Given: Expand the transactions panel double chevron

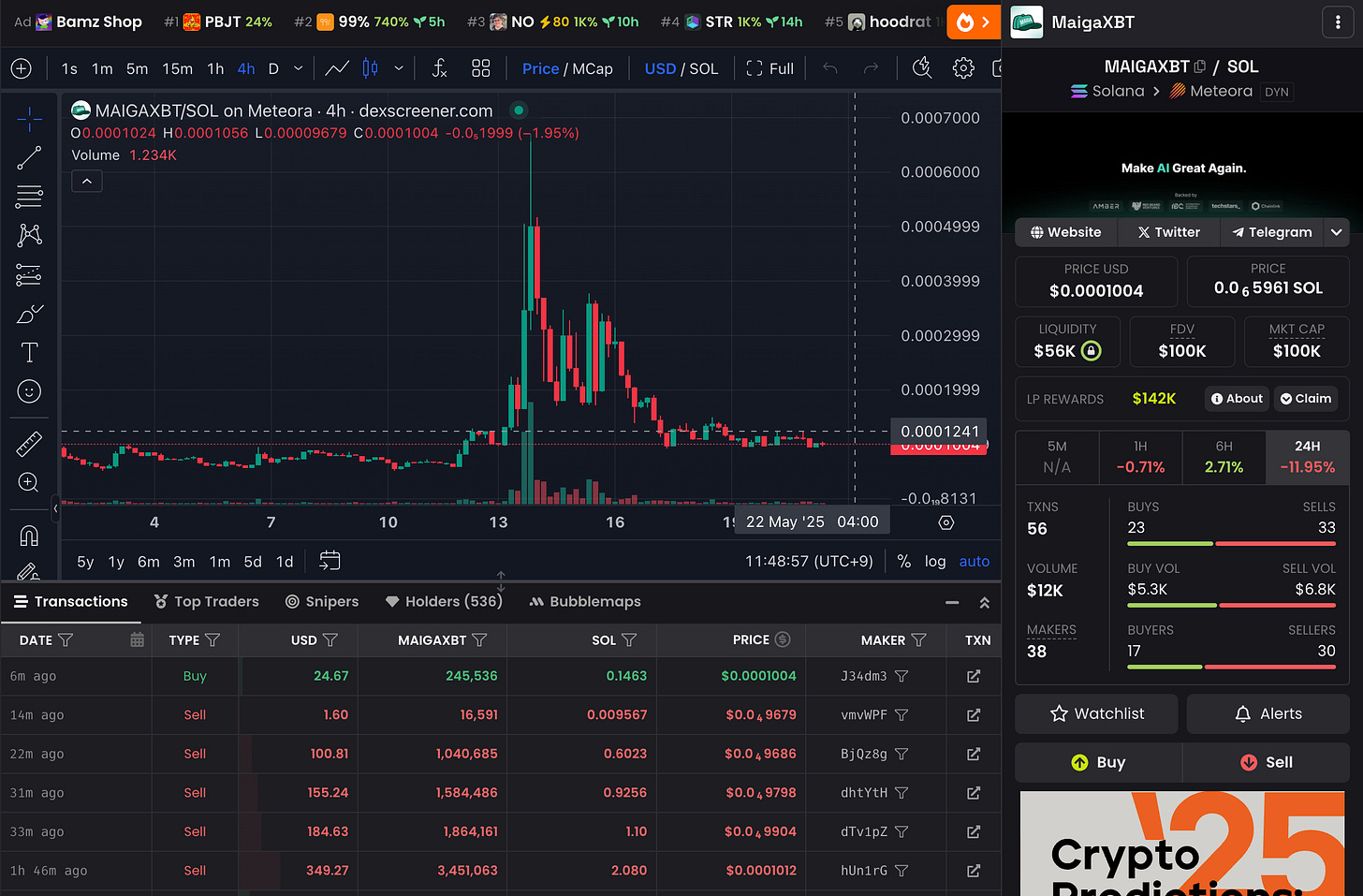Looking at the screenshot, I should pyautogui.click(x=985, y=603).
